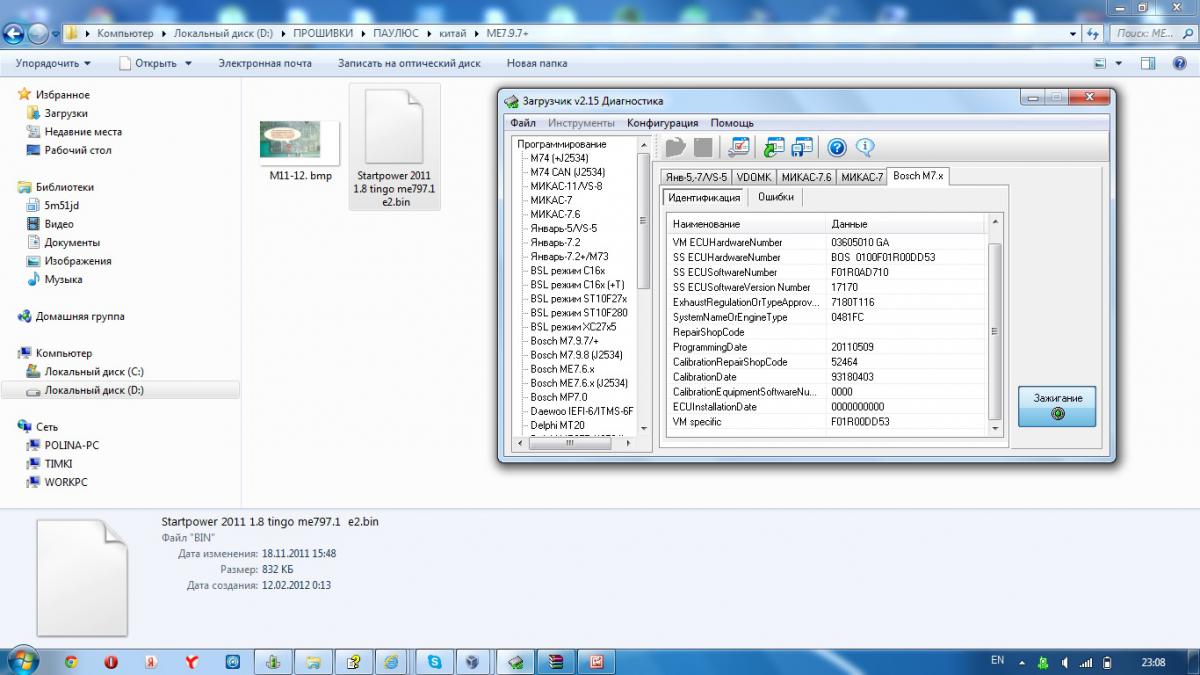Click Электронная почта in the Explorer toolbar
Viewport: 1200px width, 675px height.
(265, 63)
